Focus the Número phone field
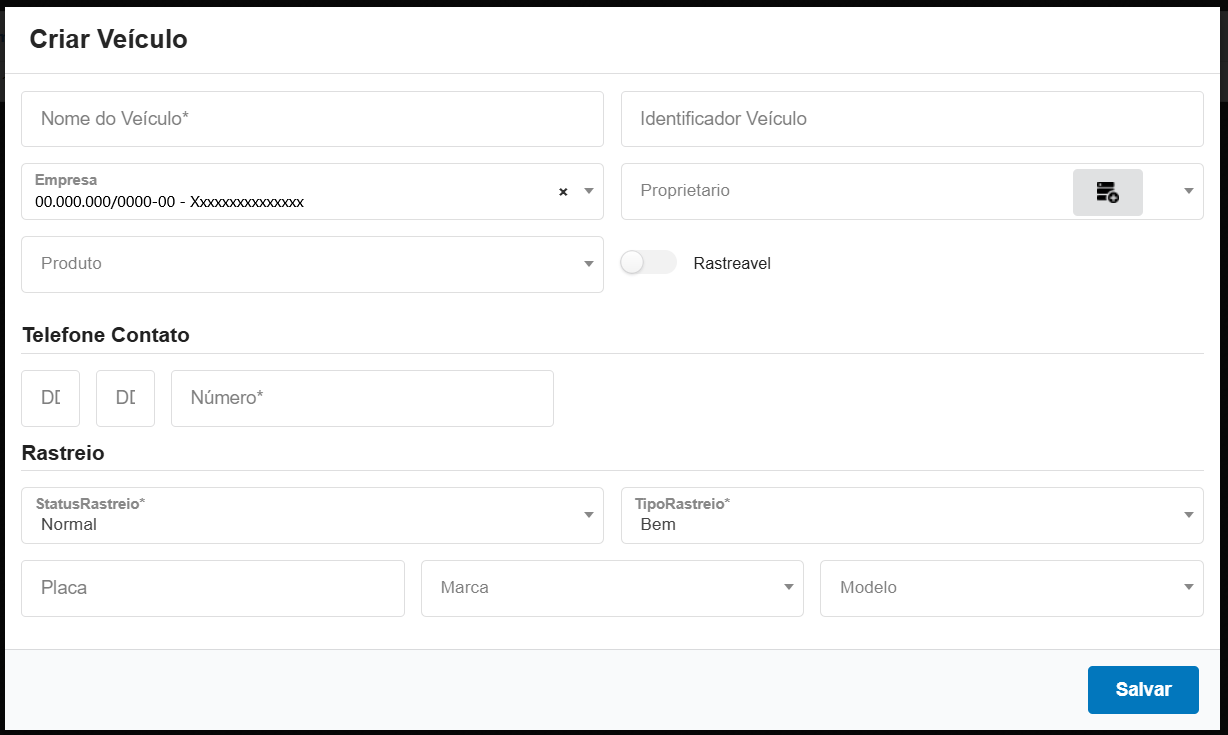 pos(362,398)
